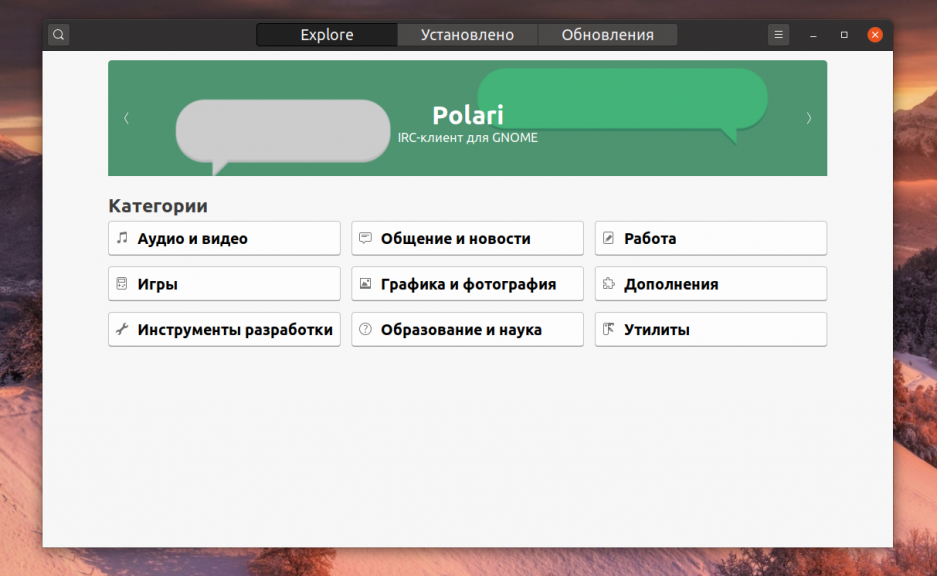Viewport: 937px width, 576px height.
Task: Click the search magnifier icon in header
Action: (x=59, y=35)
